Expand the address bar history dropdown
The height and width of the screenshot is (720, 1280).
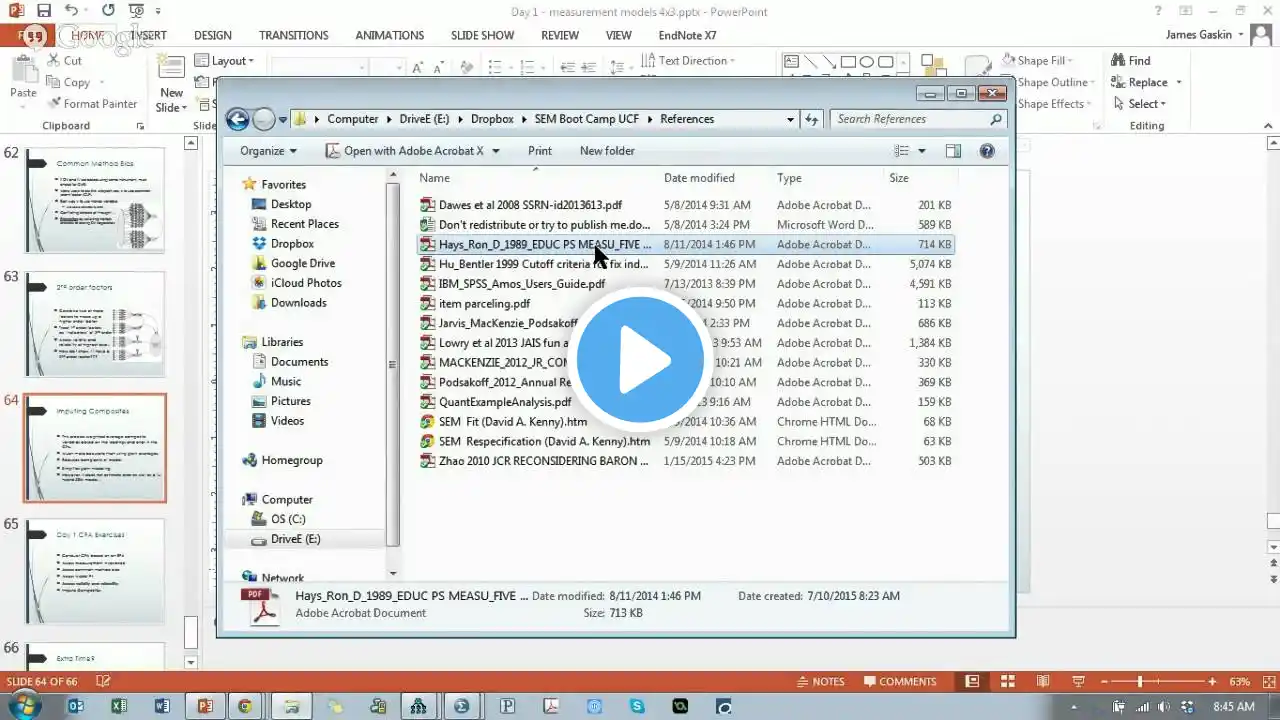coord(792,119)
